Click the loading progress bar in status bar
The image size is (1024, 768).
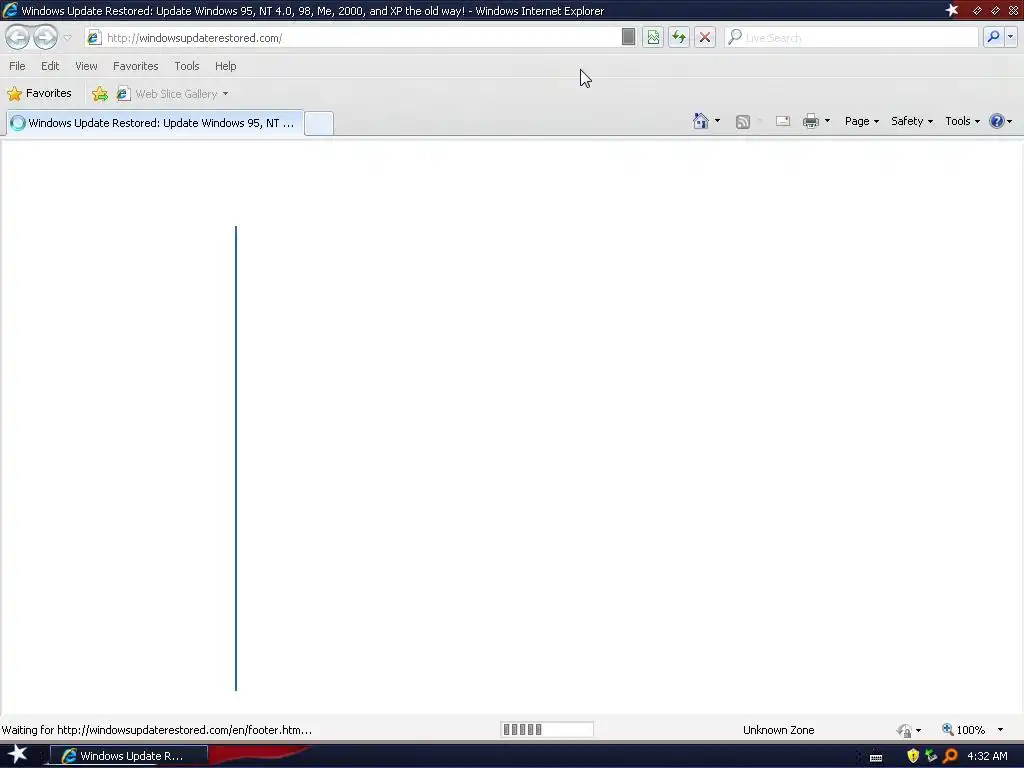point(547,729)
